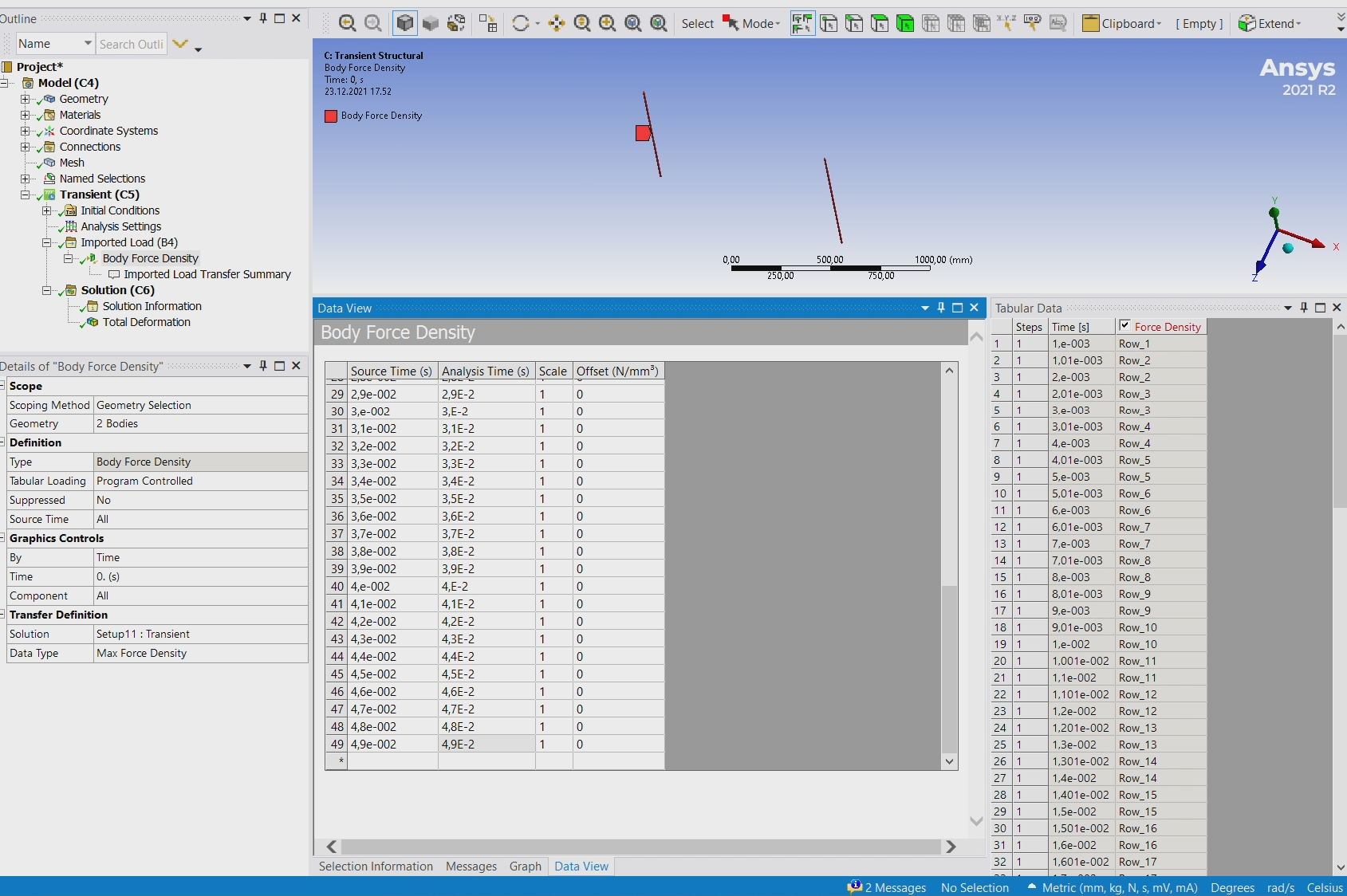This screenshot has width=1347, height=896.
Task: Click the Zoom In/Out magnifier tool
Action: pos(582,24)
